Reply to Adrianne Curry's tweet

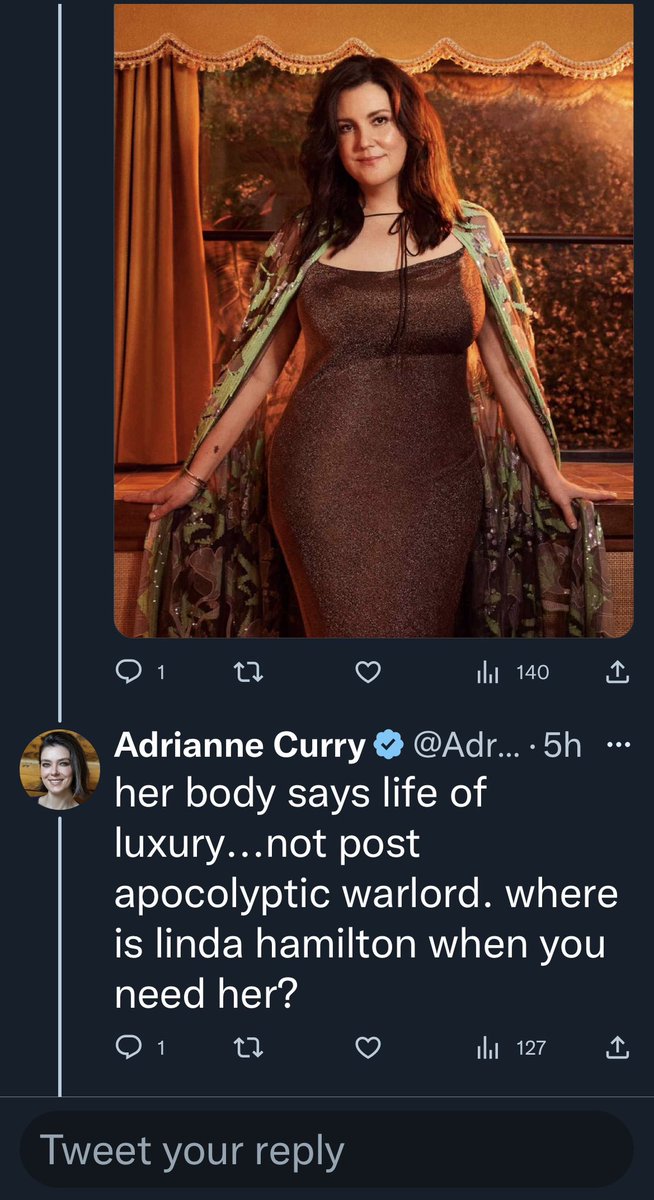coord(129,1047)
